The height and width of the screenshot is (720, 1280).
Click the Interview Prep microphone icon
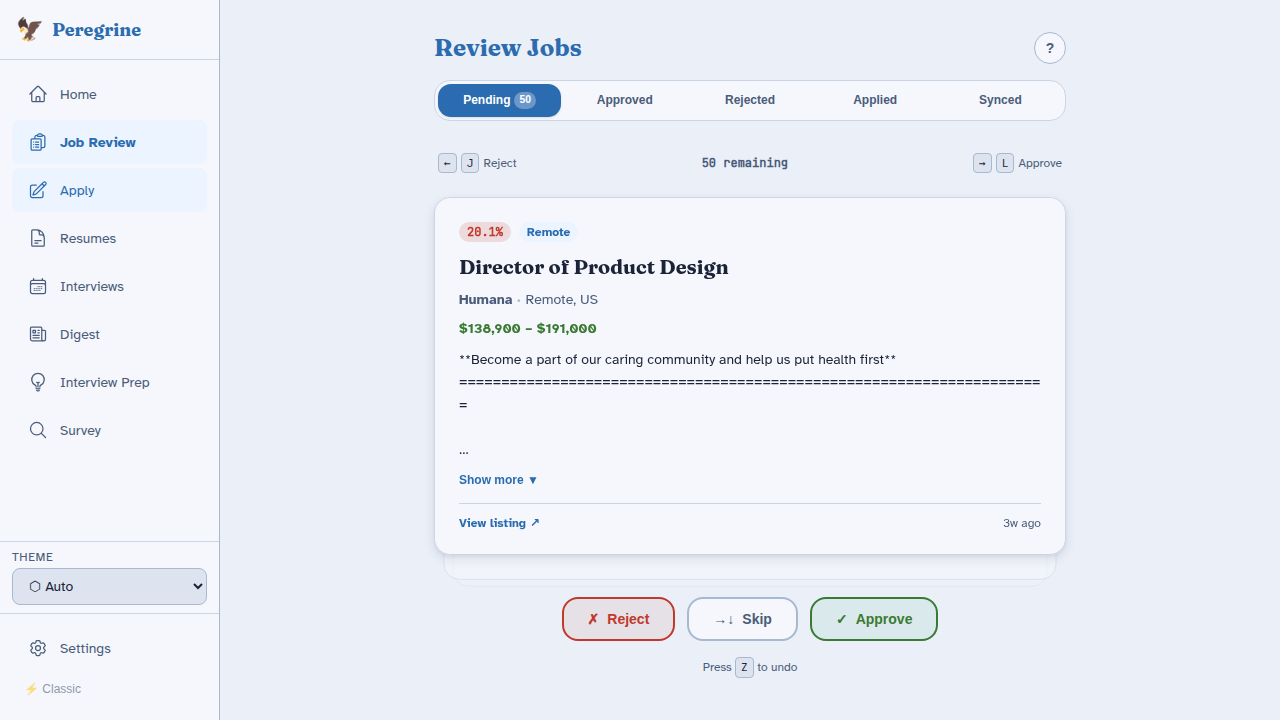pyautogui.click(x=38, y=382)
